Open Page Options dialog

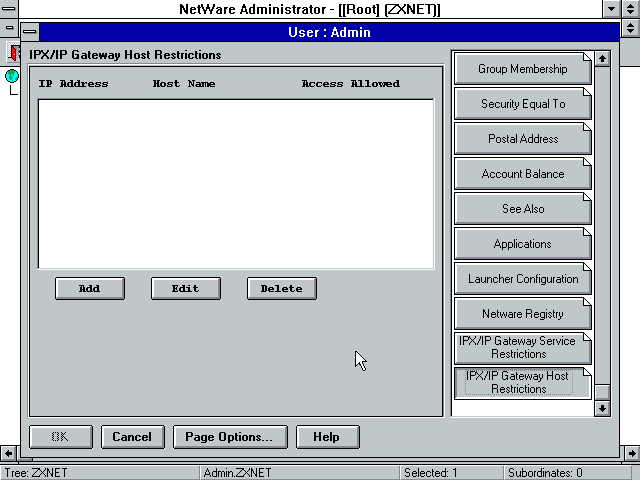pos(230,437)
